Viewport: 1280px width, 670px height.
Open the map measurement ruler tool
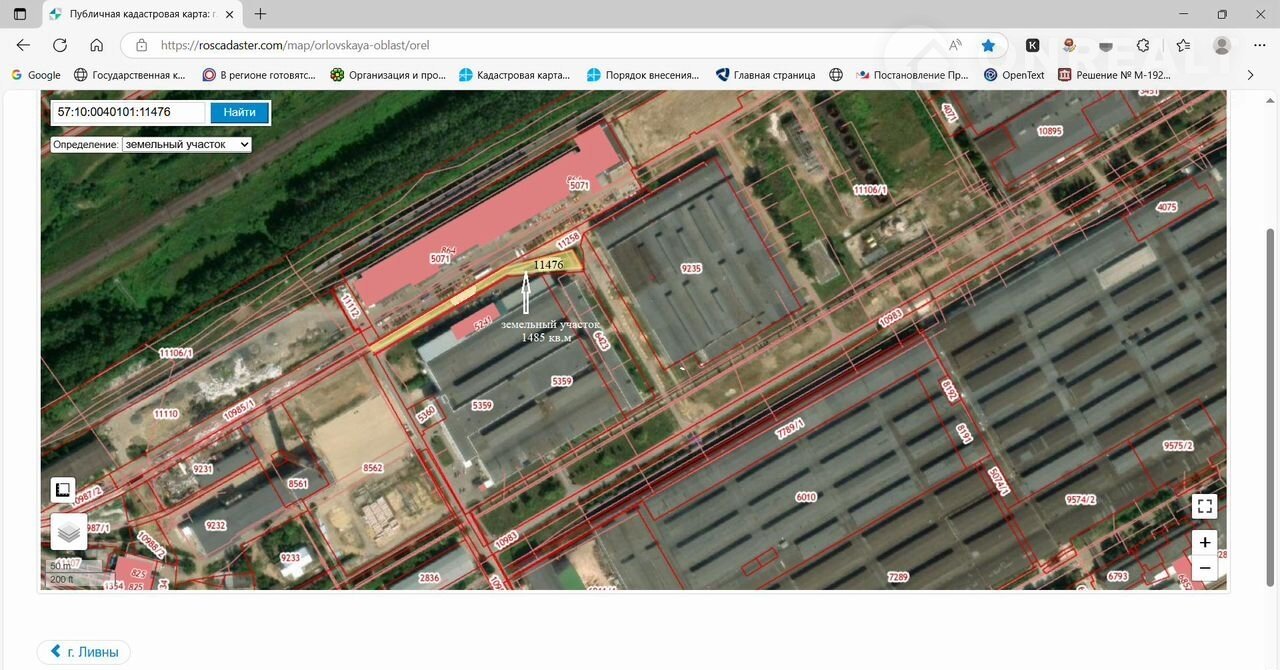coord(63,490)
